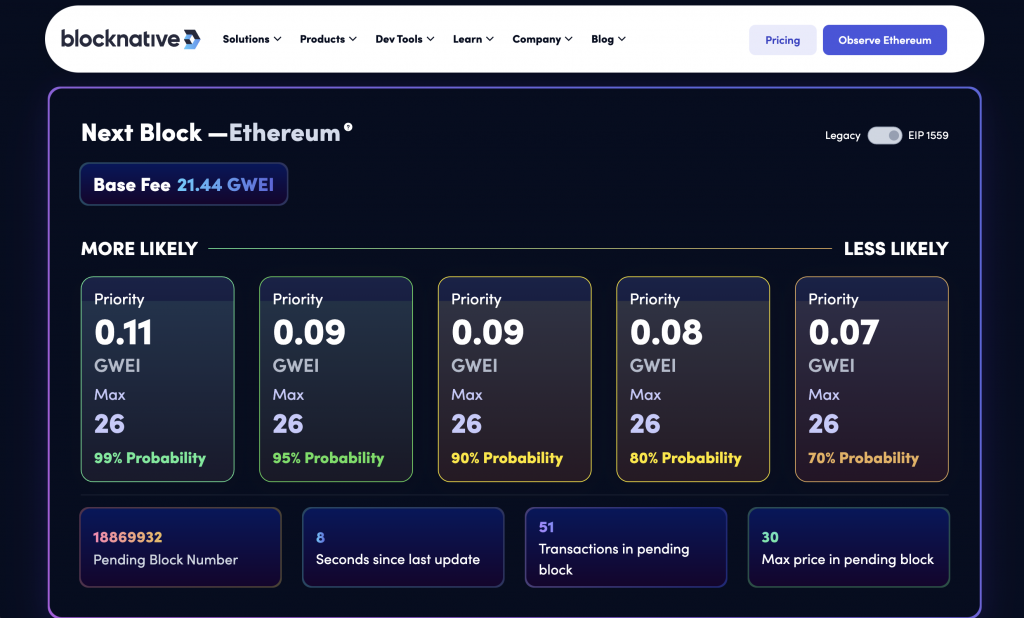
Task: Click the Seconds since last update tile
Action: coord(403,547)
